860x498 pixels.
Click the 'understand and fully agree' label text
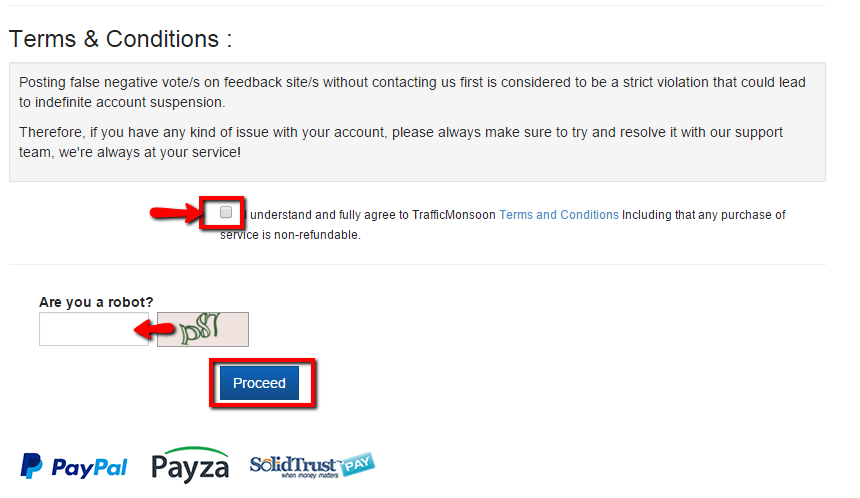coord(372,215)
